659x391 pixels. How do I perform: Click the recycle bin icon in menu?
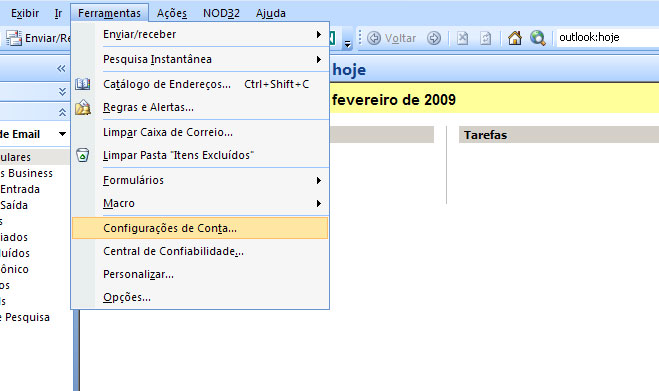[83, 155]
